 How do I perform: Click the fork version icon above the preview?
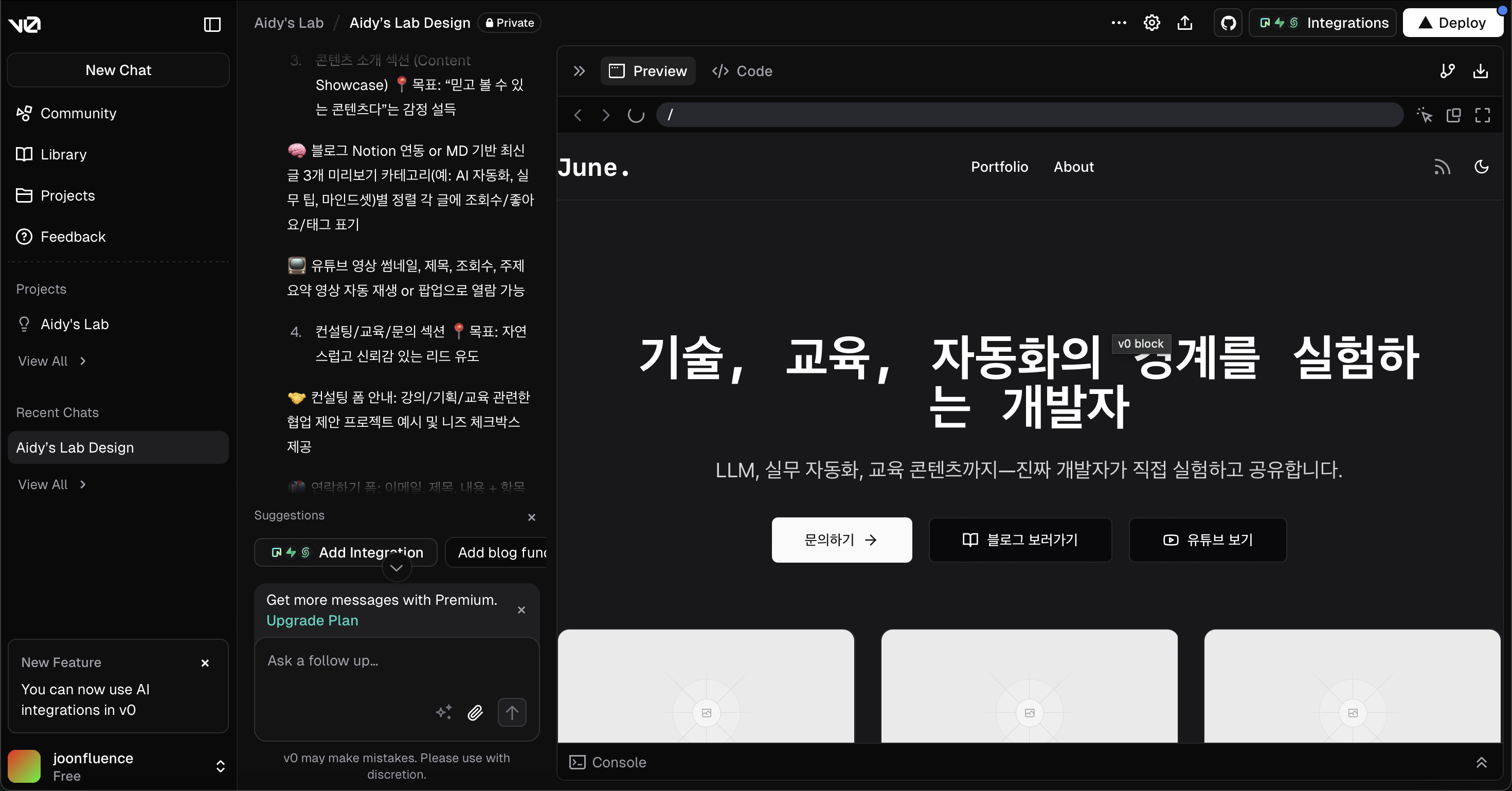1447,71
